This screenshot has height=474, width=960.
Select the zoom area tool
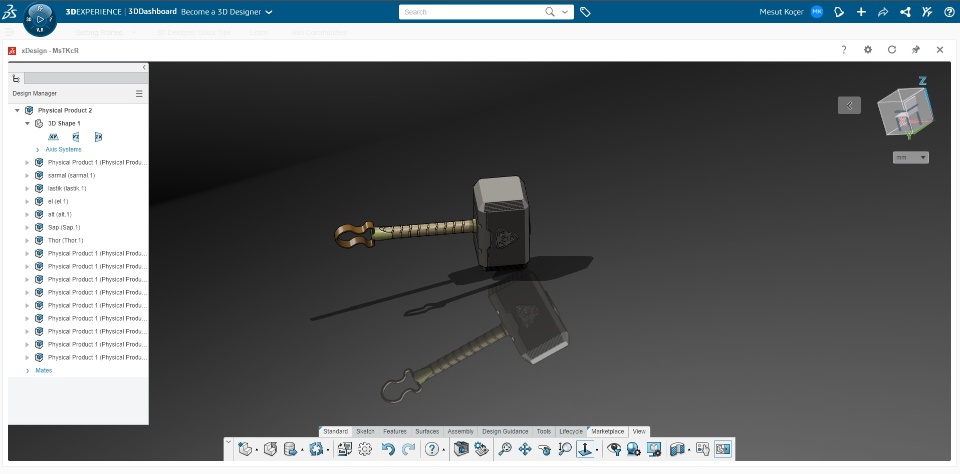pos(565,450)
